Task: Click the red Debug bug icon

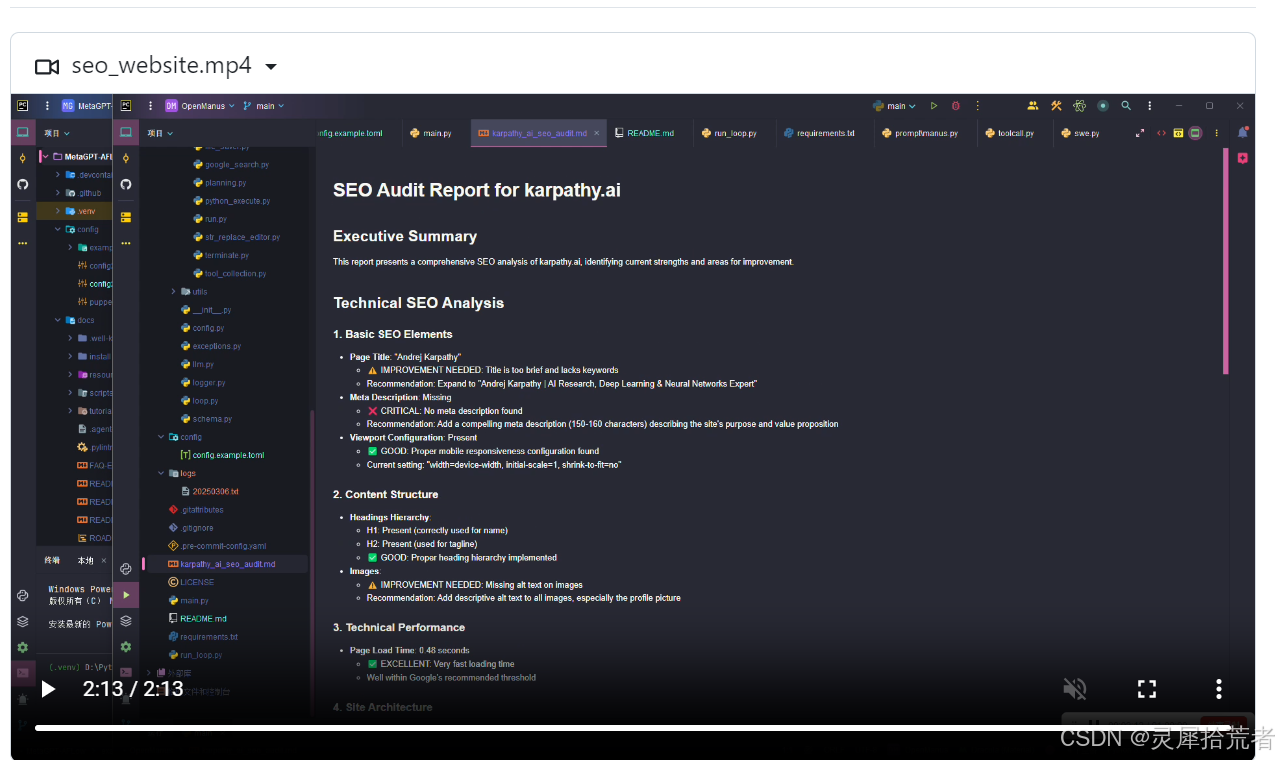Action: tap(956, 106)
